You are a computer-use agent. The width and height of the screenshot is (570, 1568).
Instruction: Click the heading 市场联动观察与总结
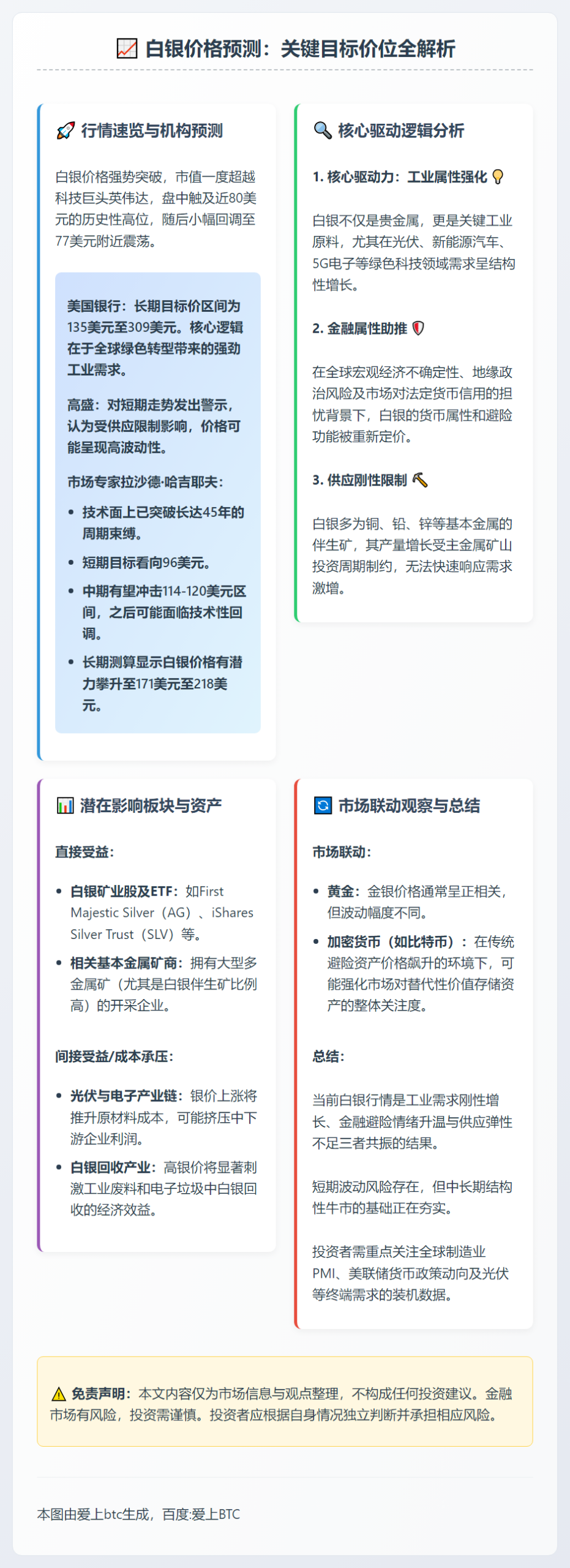[409, 805]
